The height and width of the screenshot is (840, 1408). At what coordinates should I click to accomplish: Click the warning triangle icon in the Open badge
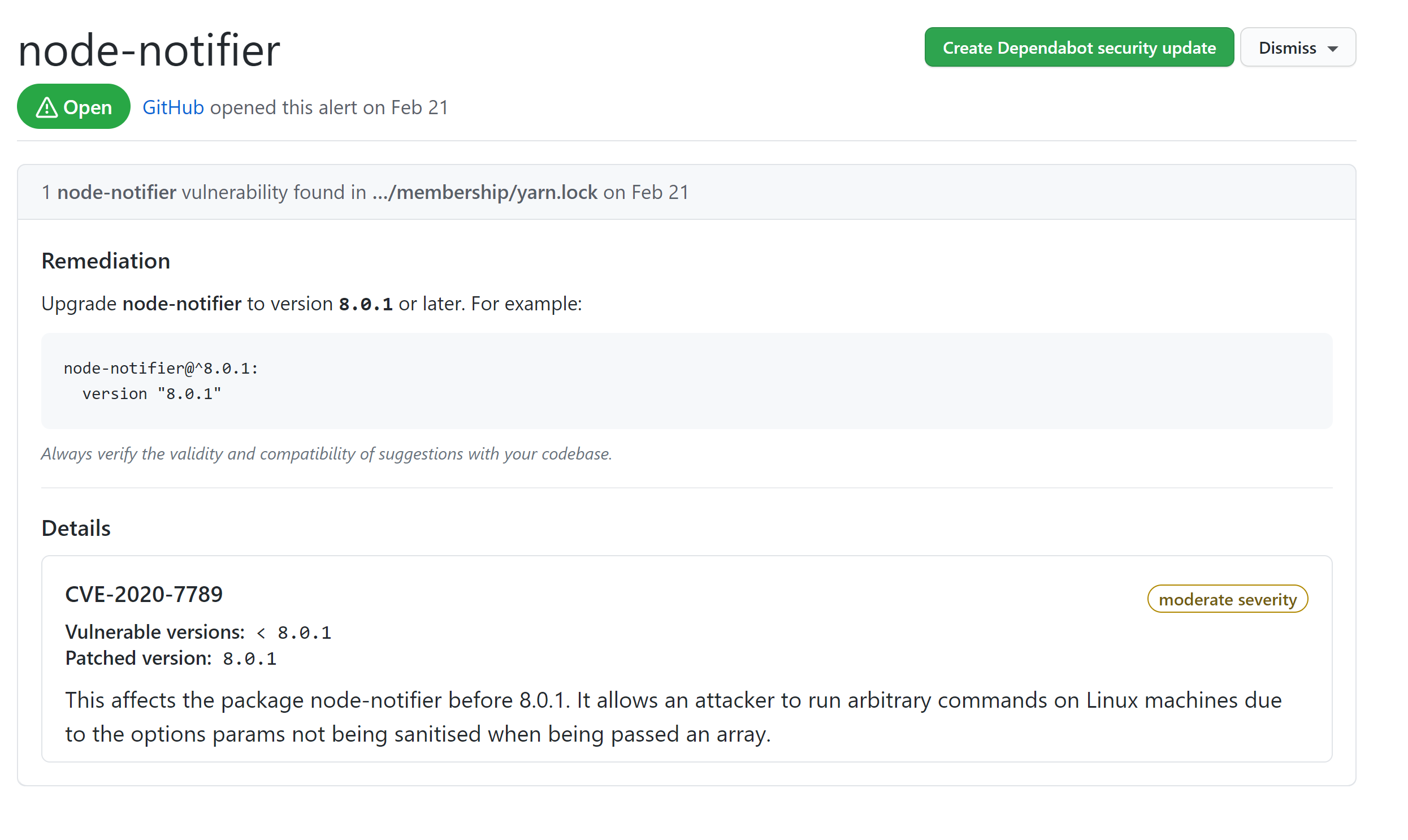pos(47,107)
